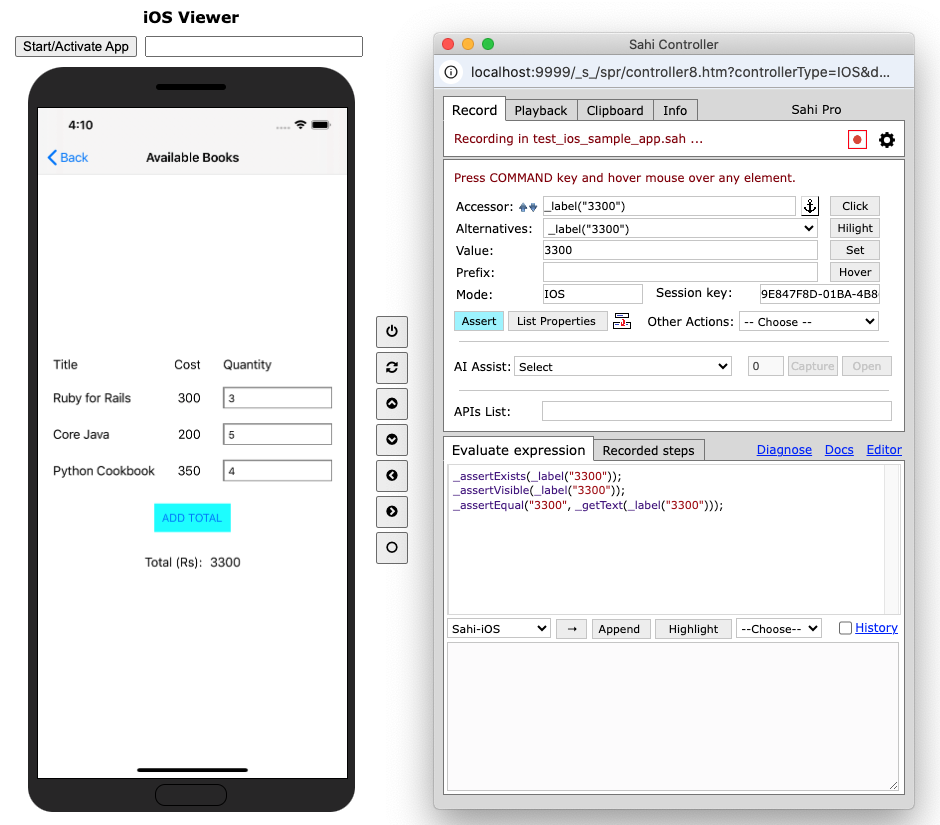Tap Back in the iOS navigation bar
This screenshot has width=940, height=825.
pos(68,157)
